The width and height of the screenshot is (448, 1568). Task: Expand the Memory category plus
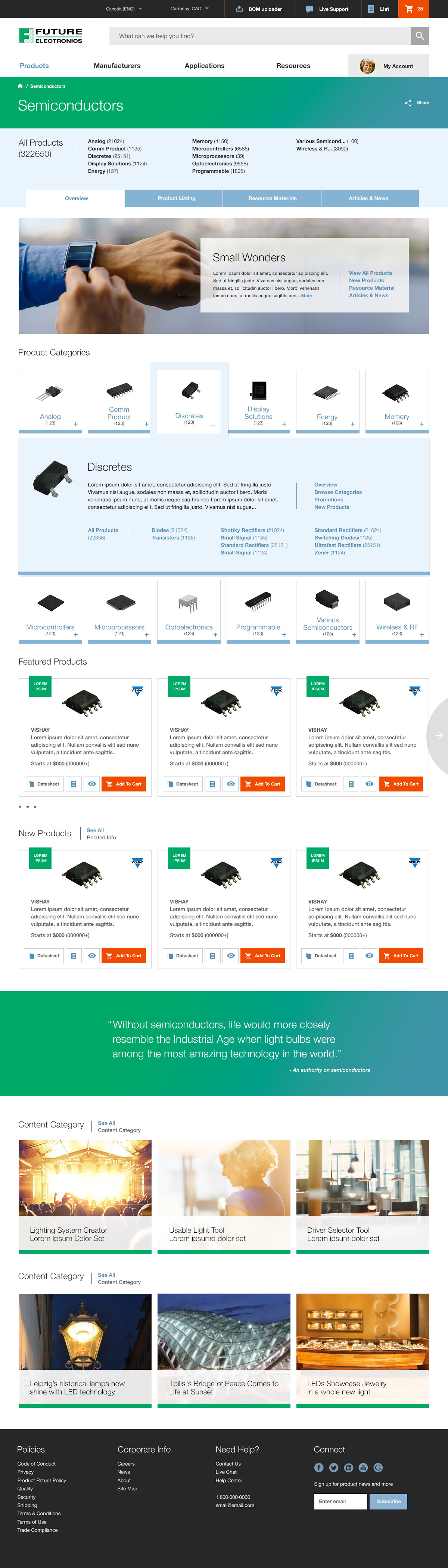pyautogui.click(x=422, y=424)
